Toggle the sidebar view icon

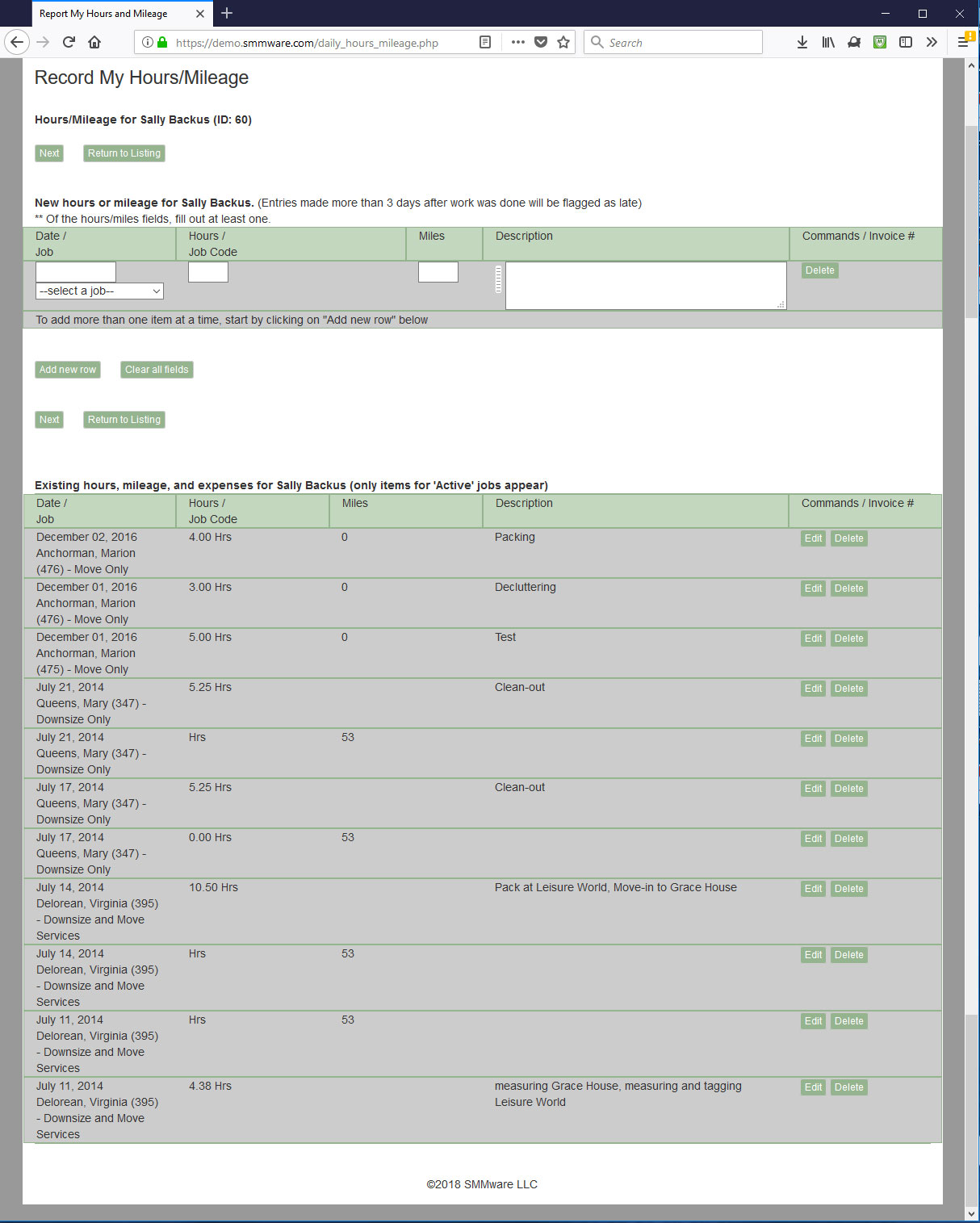click(x=906, y=42)
